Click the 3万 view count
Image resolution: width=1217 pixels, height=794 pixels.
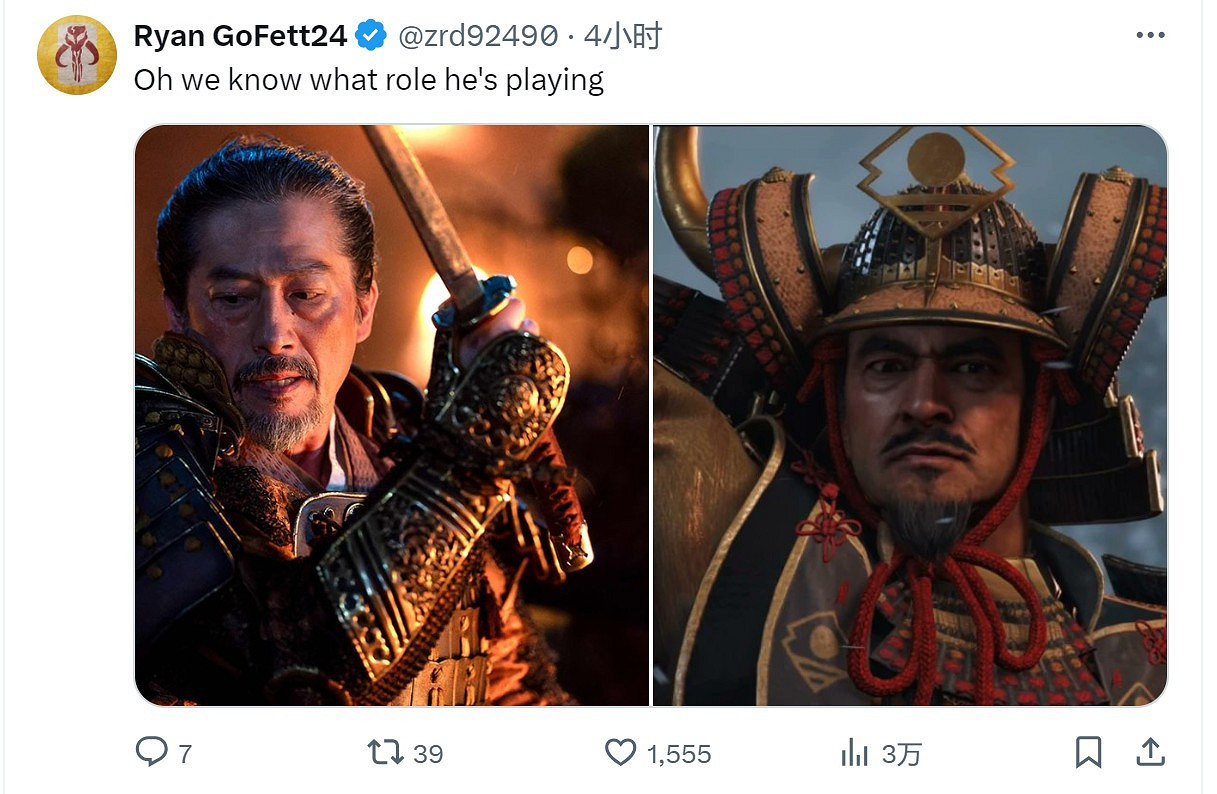(901, 754)
